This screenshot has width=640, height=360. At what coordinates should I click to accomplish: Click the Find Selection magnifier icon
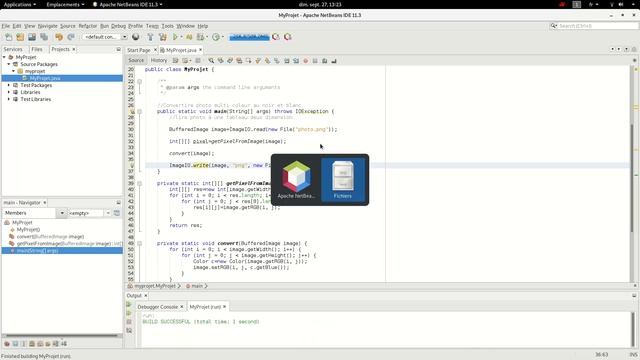click(211, 61)
